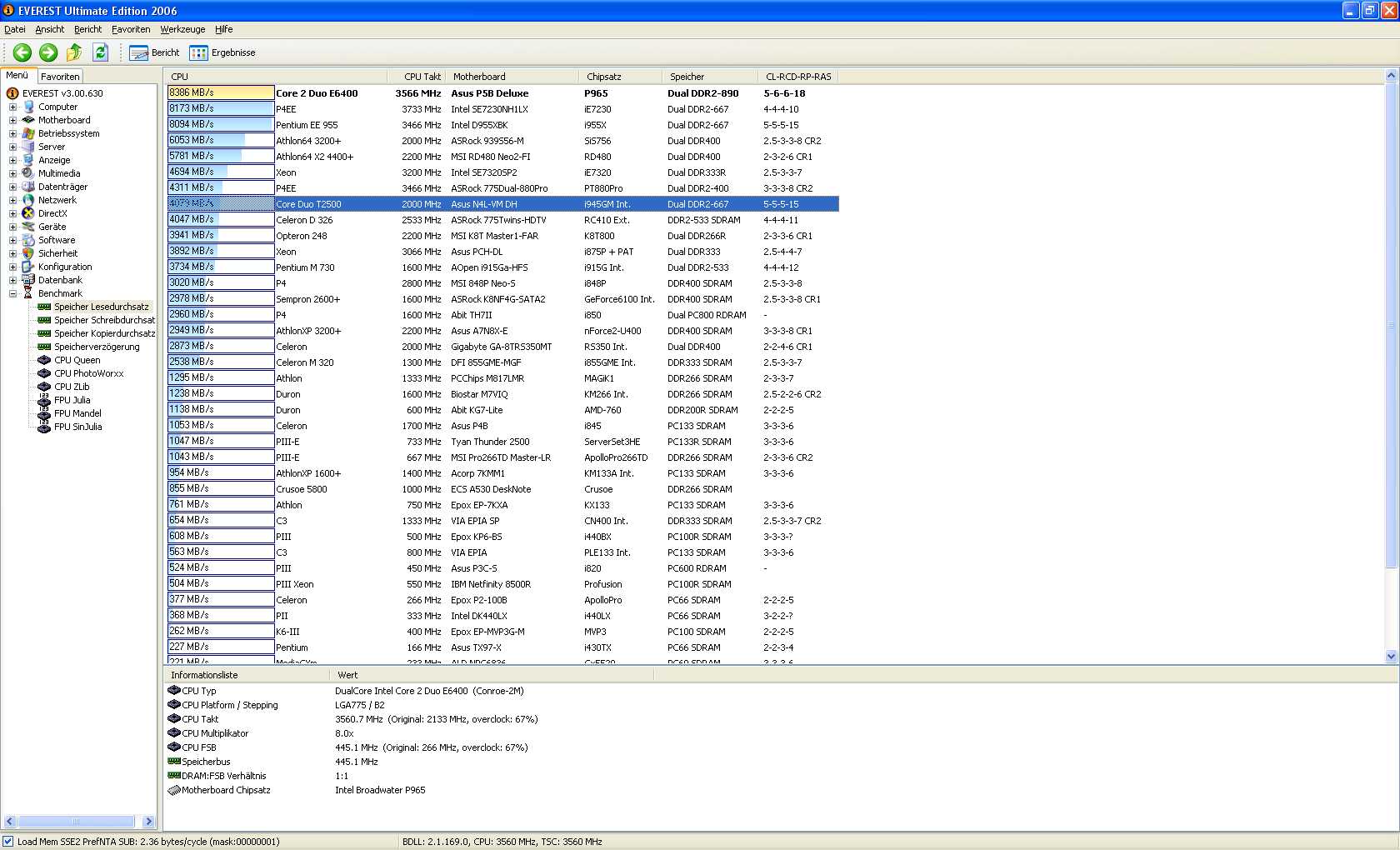Image resolution: width=1400 pixels, height=850 pixels.
Task: Click the green Back arrow icon
Action: pyautogui.click(x=22, y=52)
